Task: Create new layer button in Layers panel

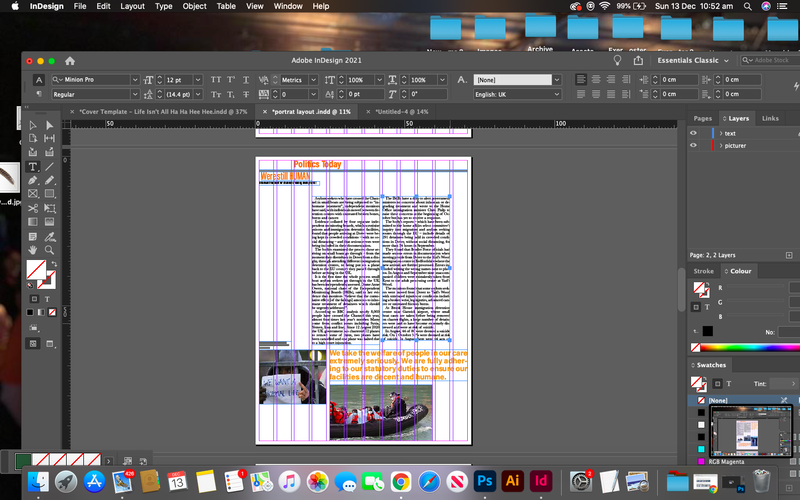Action: point(789,255)
